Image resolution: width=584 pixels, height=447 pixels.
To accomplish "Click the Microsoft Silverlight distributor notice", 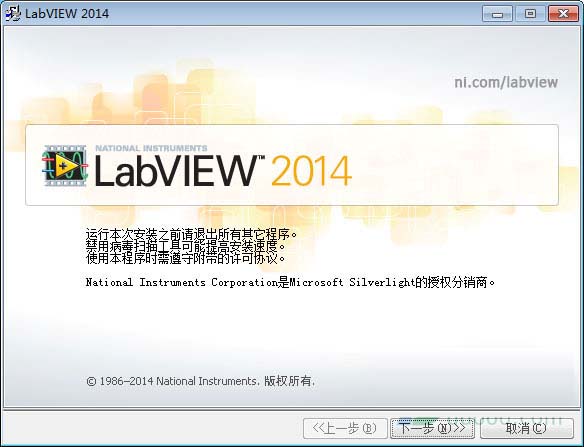I will pyautogui.click(x=291, y=282).
